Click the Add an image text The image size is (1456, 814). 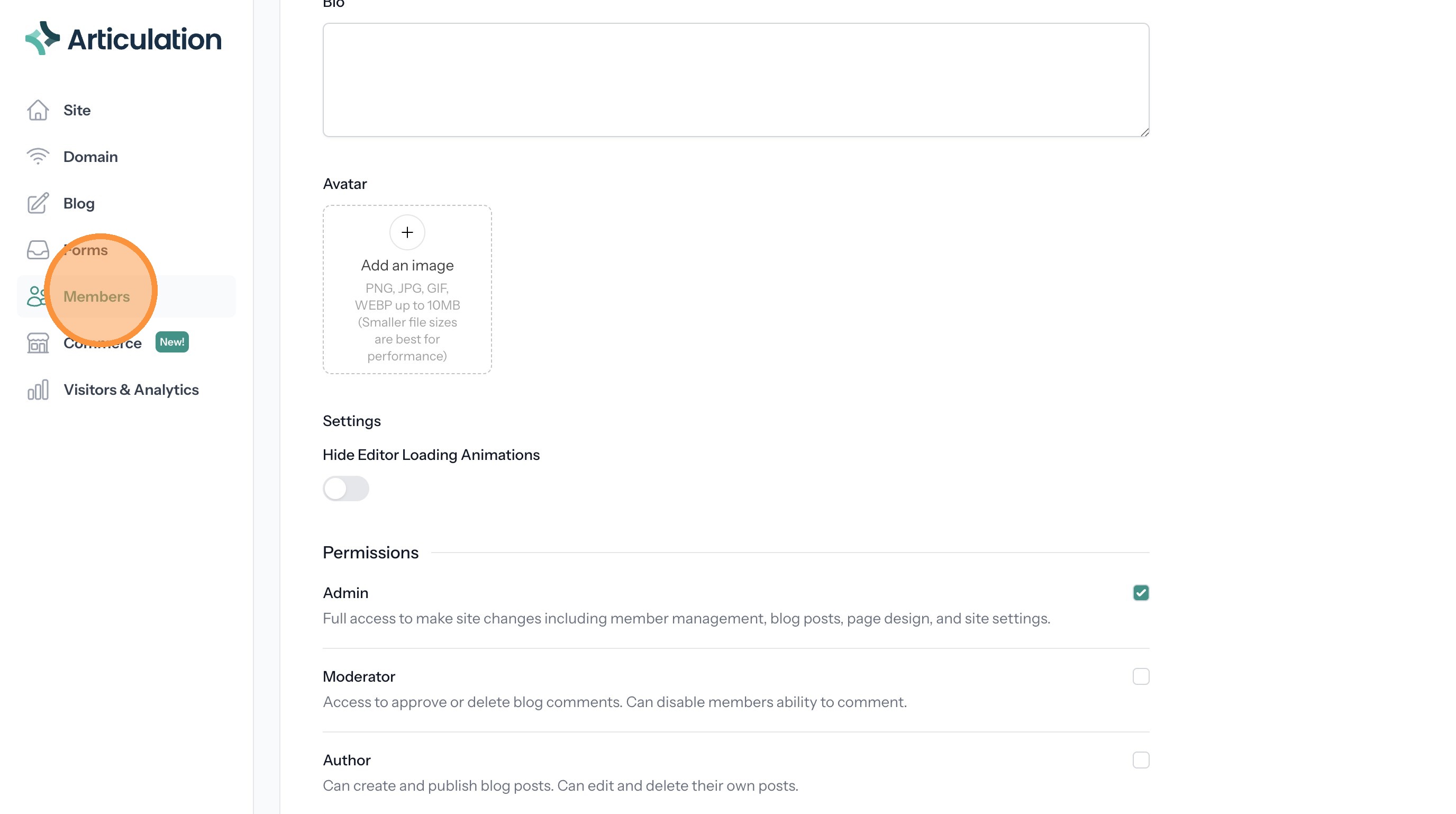pyautogui.click(x=407, y=266)
